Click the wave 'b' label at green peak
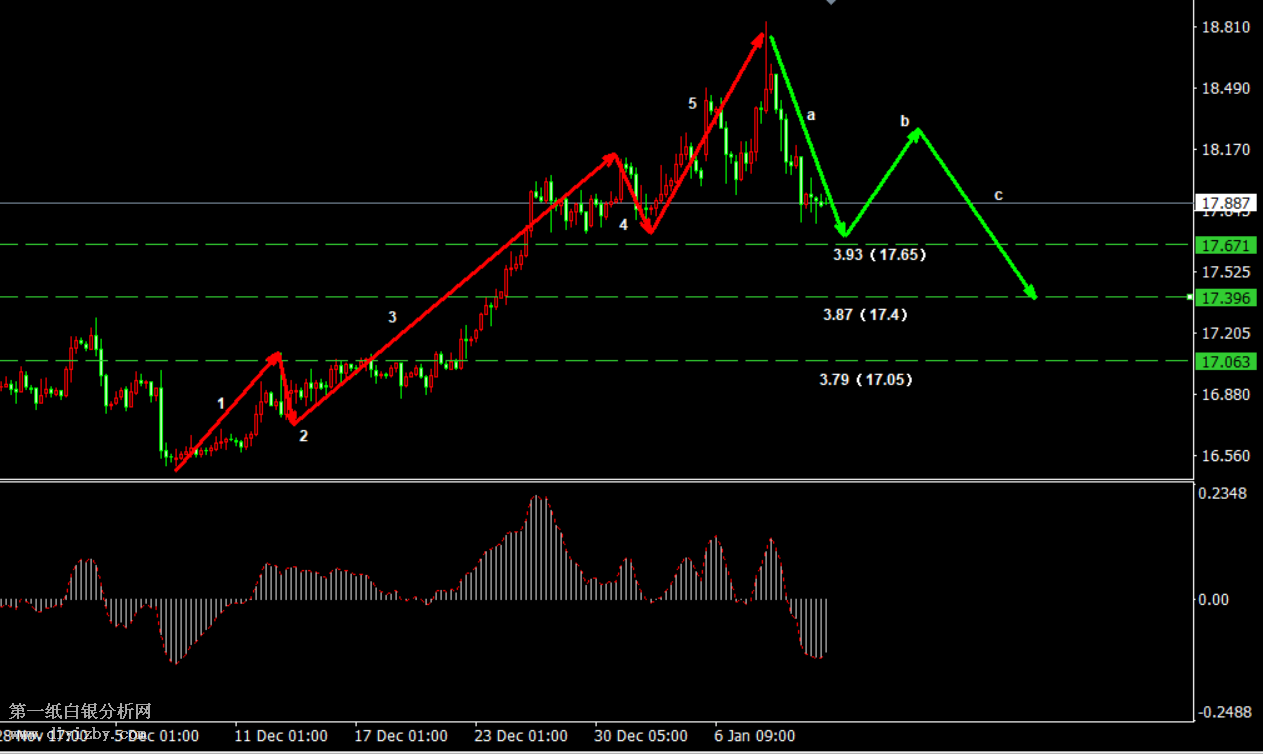The height and width of the screenshot is (754, 1263). pyautogui.click(x=905, y=121)
